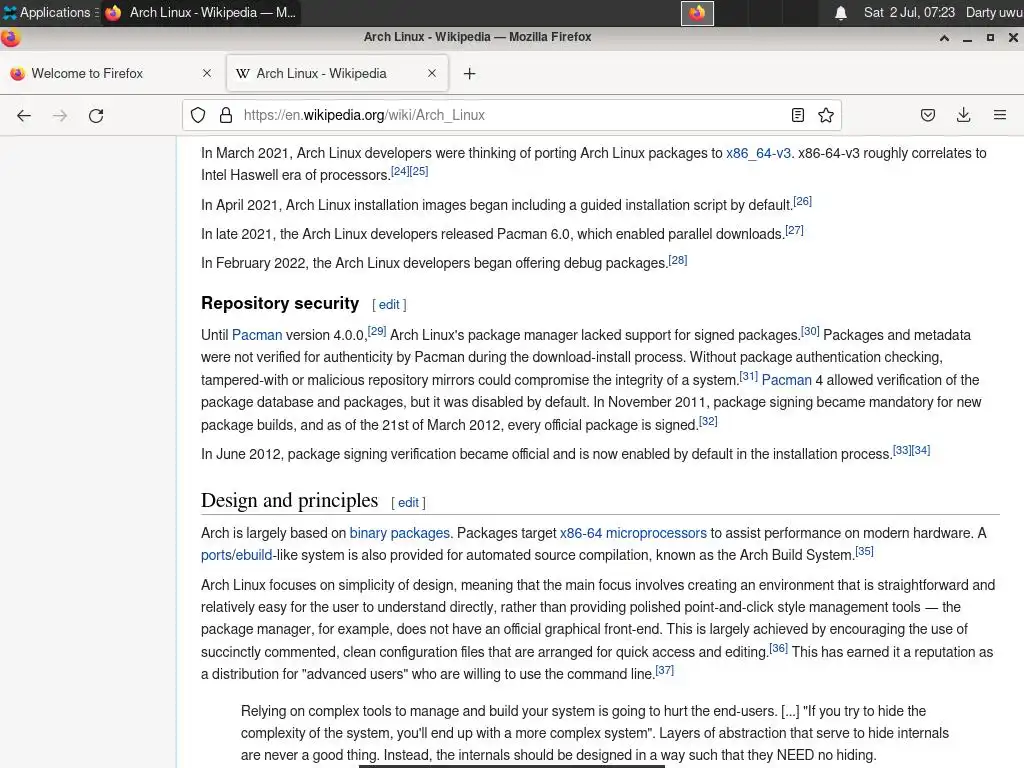Click the site security padlock icon
The width and height of the screenshot is (1024, 768).
(226, 116)
